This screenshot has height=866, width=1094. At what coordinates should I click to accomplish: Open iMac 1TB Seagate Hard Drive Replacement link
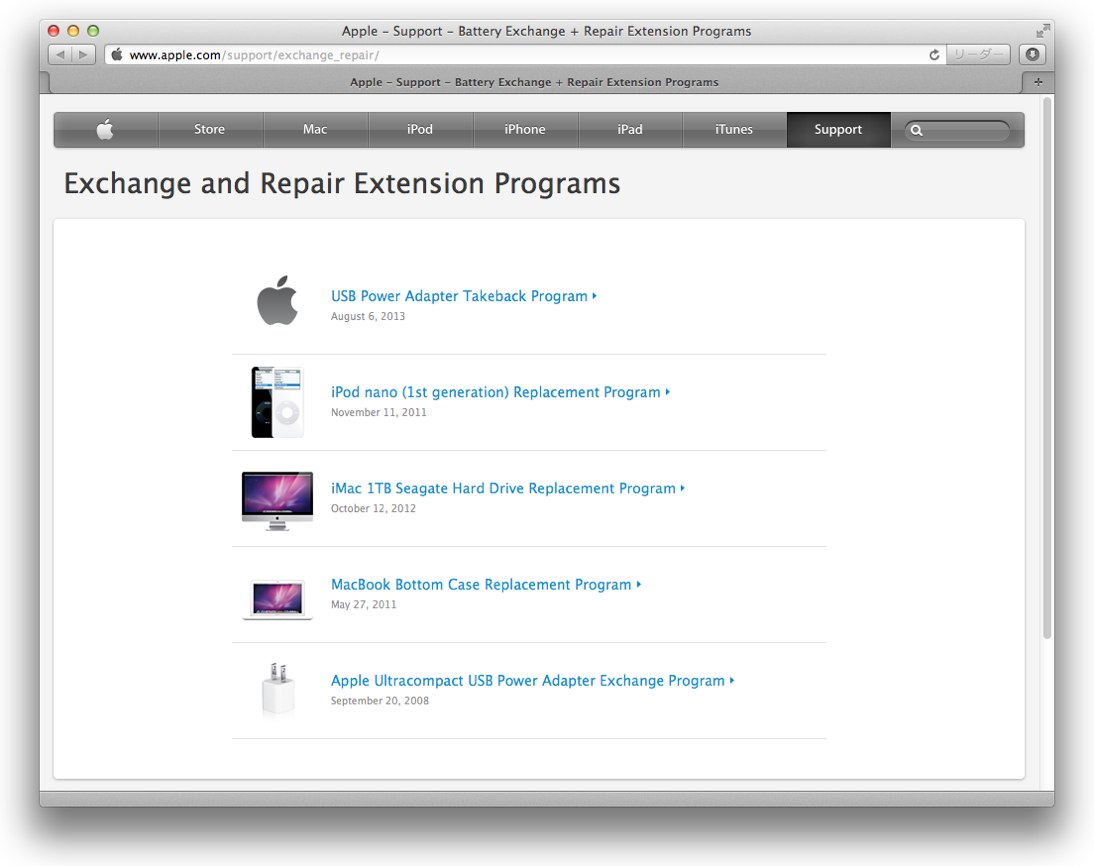[507, 488]
